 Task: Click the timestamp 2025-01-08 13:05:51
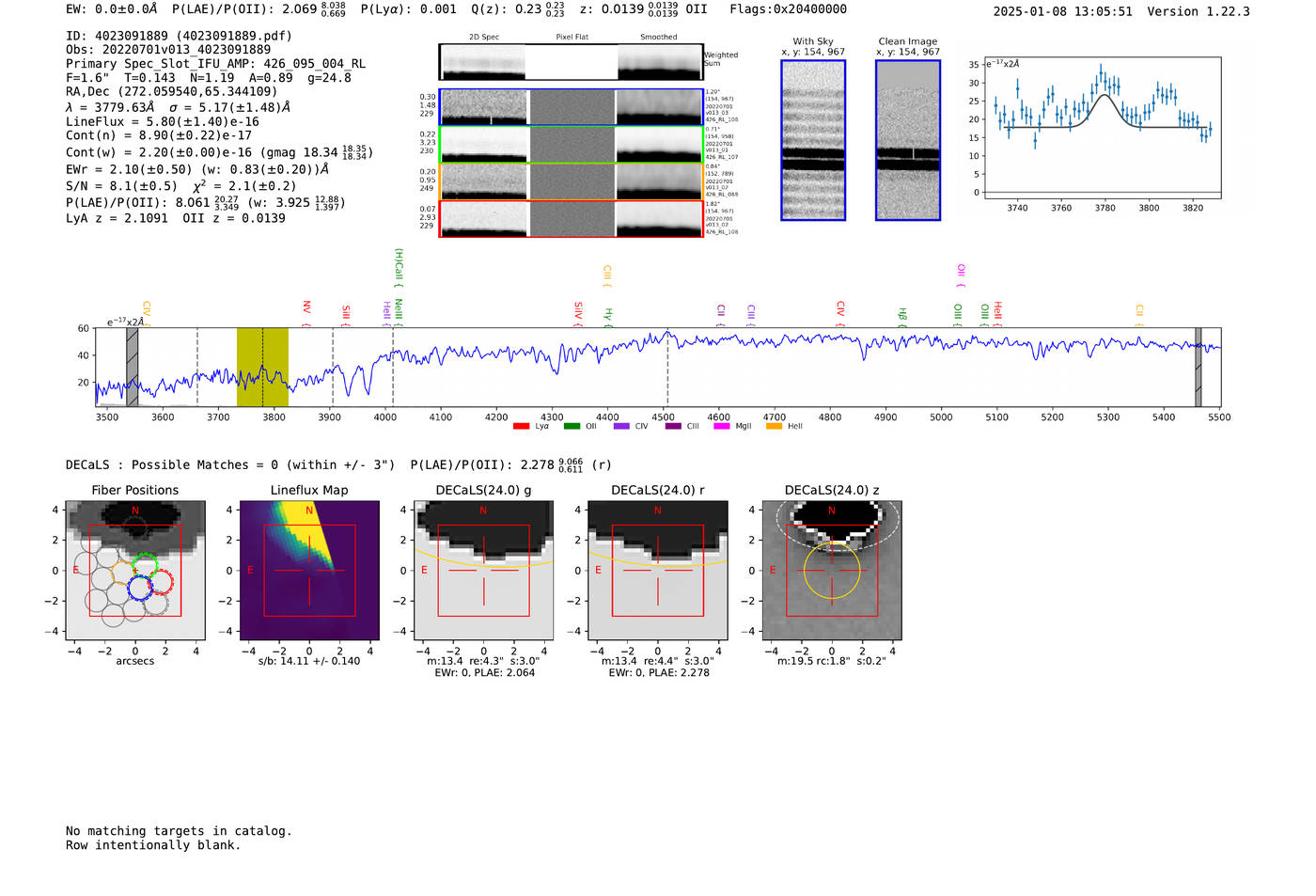(x=1062, y=11)
